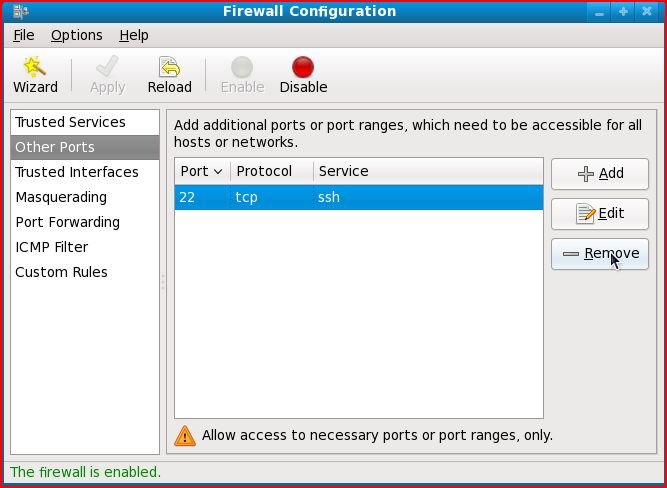The height and width of the screenshot is (488, 667).
Task: Open the Options menu
Action: (x=76, y=35)
